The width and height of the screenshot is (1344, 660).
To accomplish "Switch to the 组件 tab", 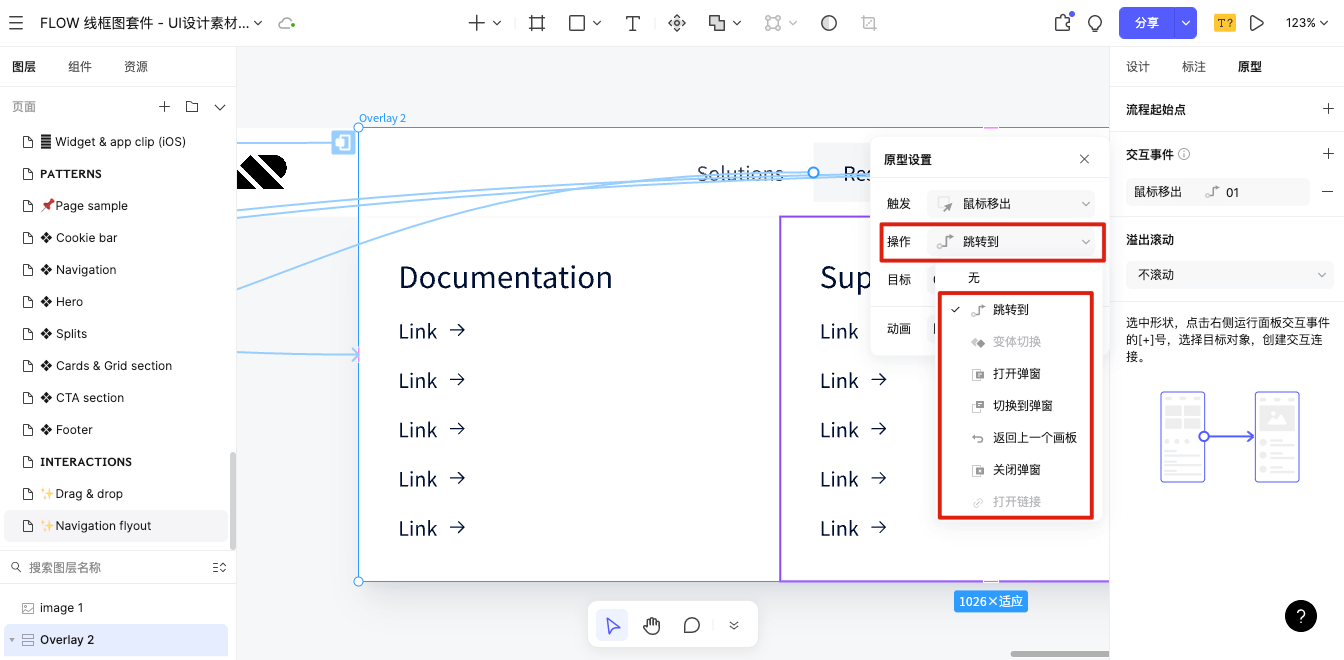I will coord(80,67).
